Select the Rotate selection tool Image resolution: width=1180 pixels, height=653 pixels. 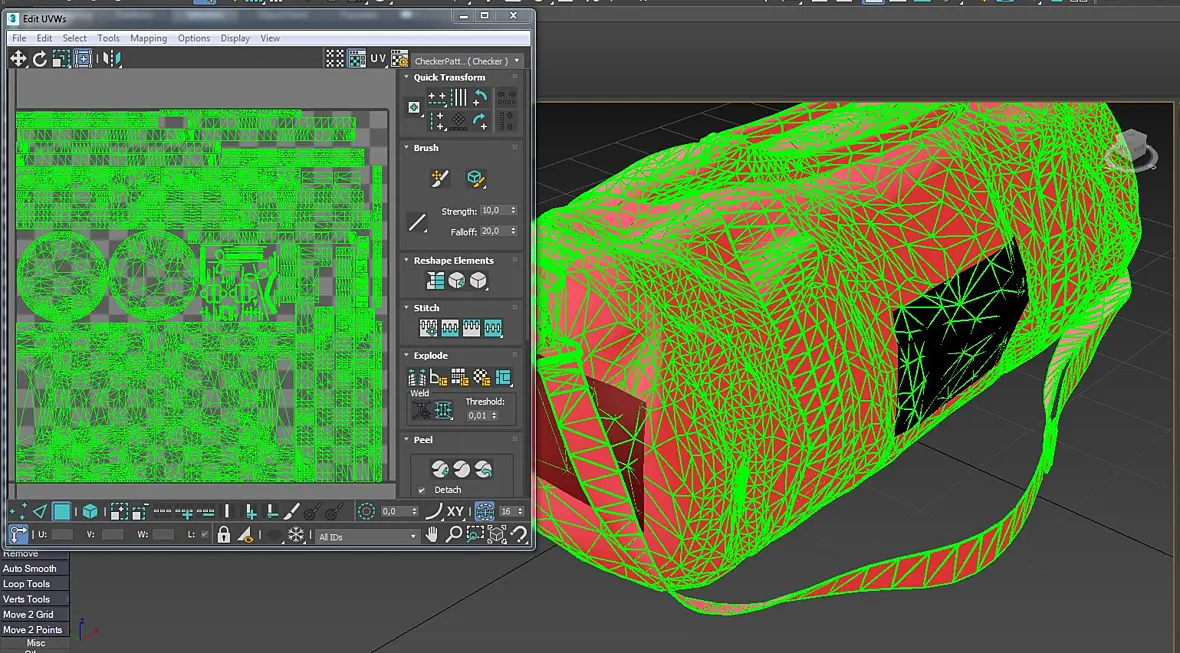click(39, 59)
